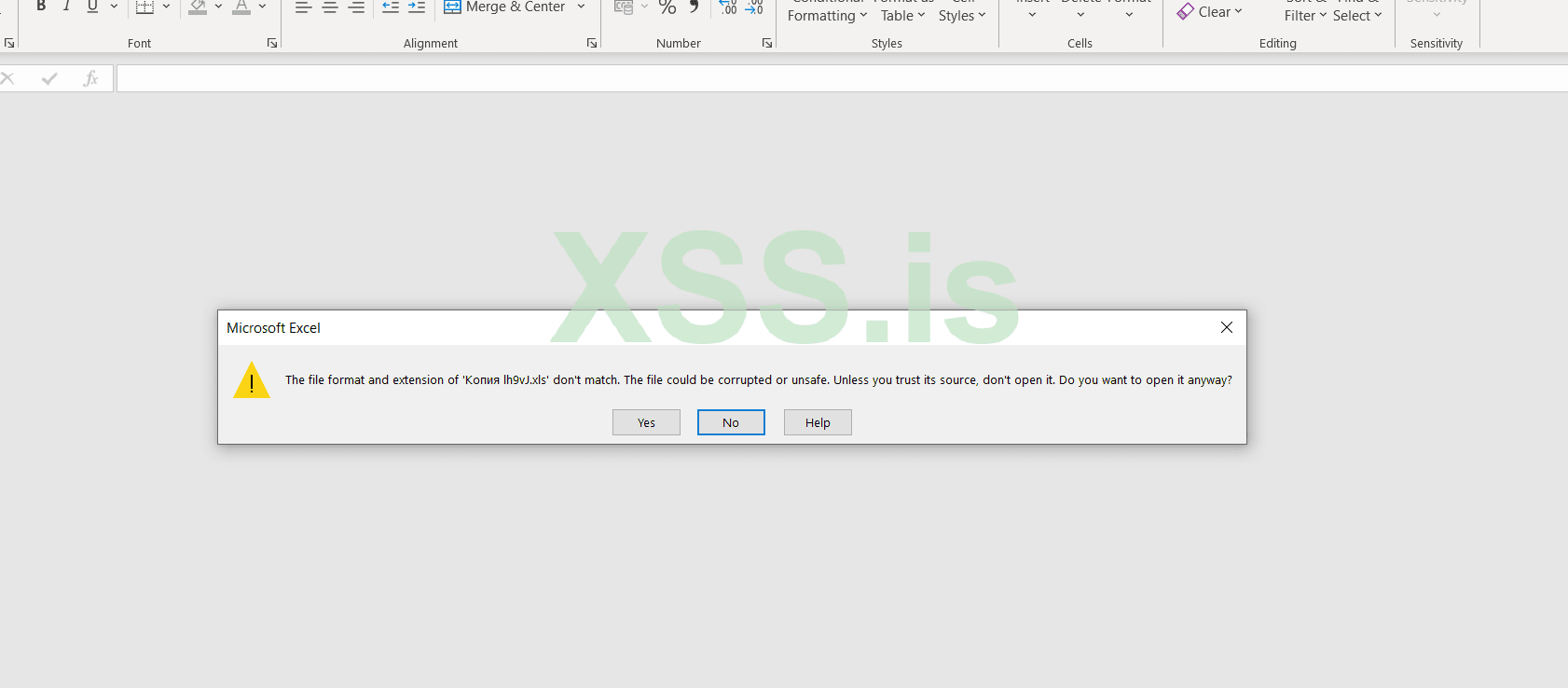
Task: Align text to the right
Action: [x=356, y=7]
